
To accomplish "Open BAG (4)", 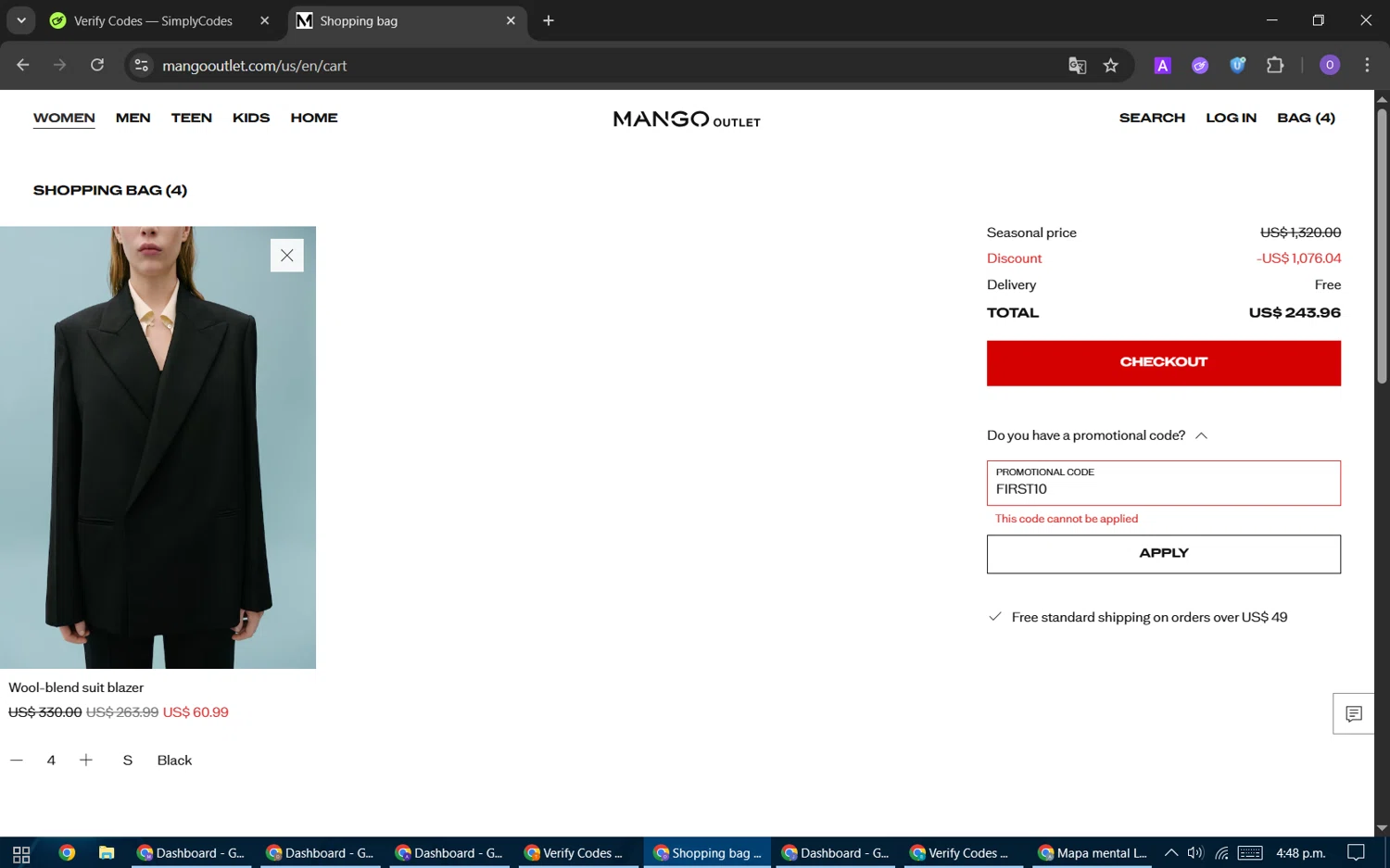I will coord(1306,118).
